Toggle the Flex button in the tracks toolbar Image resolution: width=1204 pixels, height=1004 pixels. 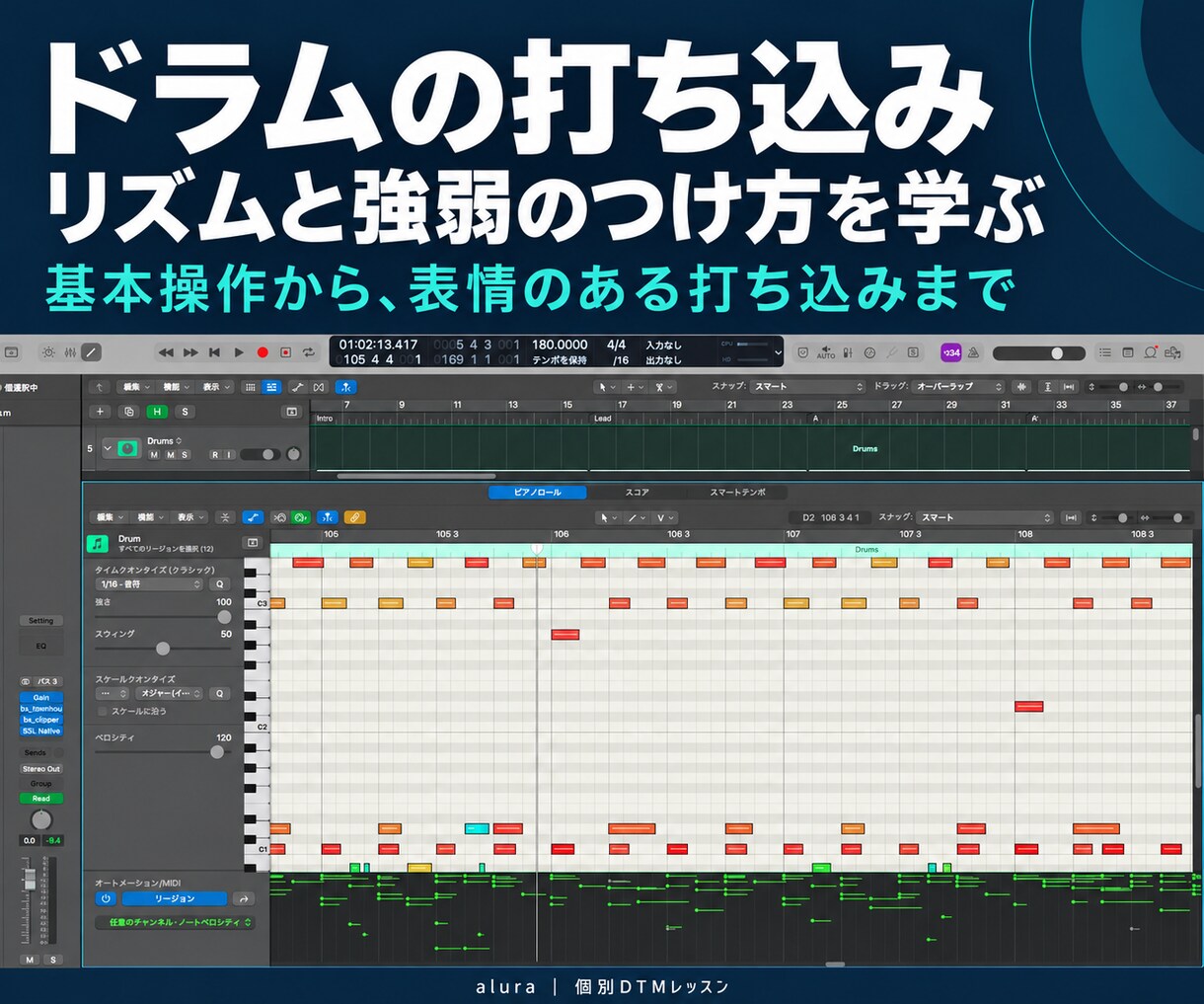pyautogui.click(x=319, y=387)
